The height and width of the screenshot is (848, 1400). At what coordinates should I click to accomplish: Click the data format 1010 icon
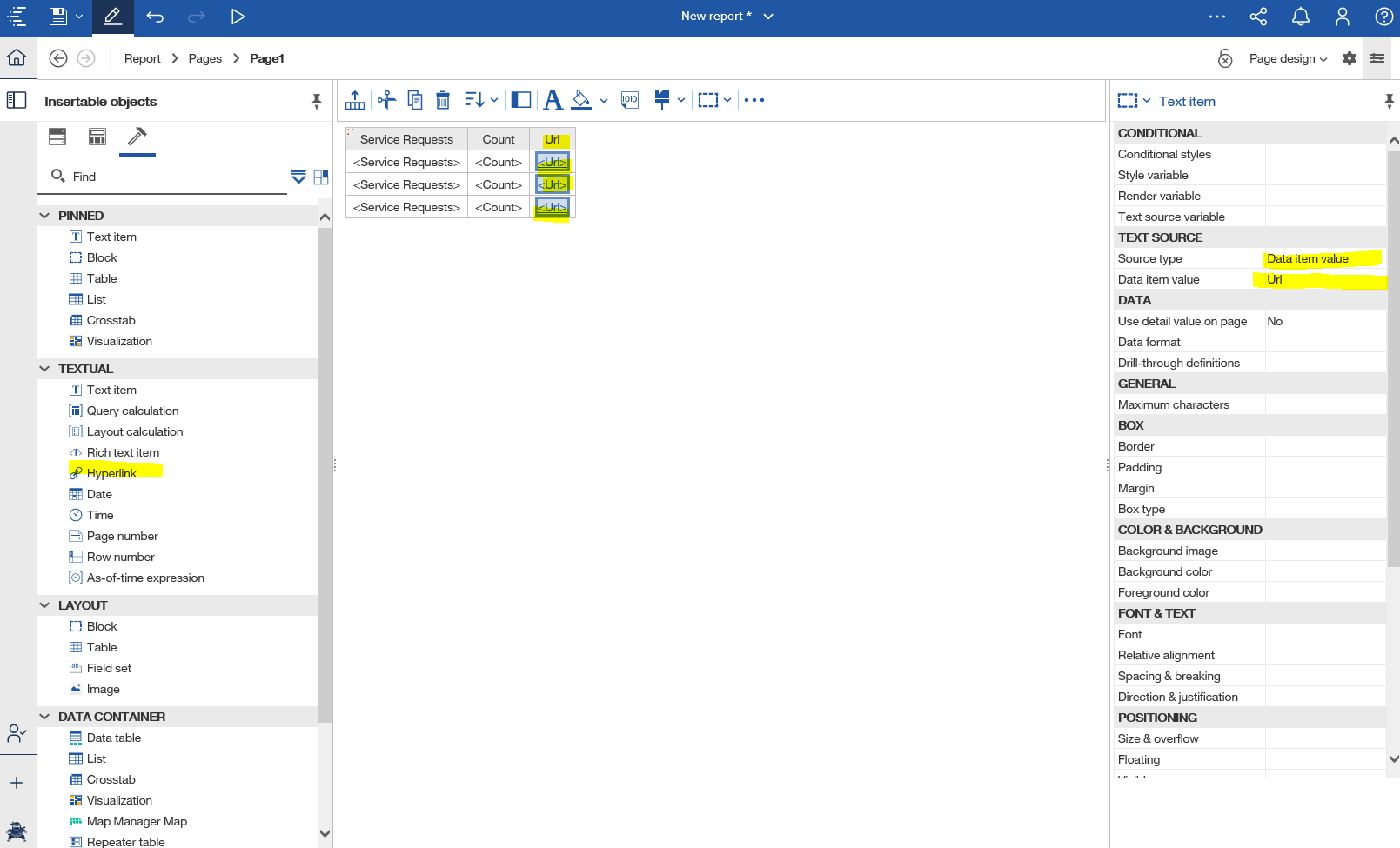[629, 99]
